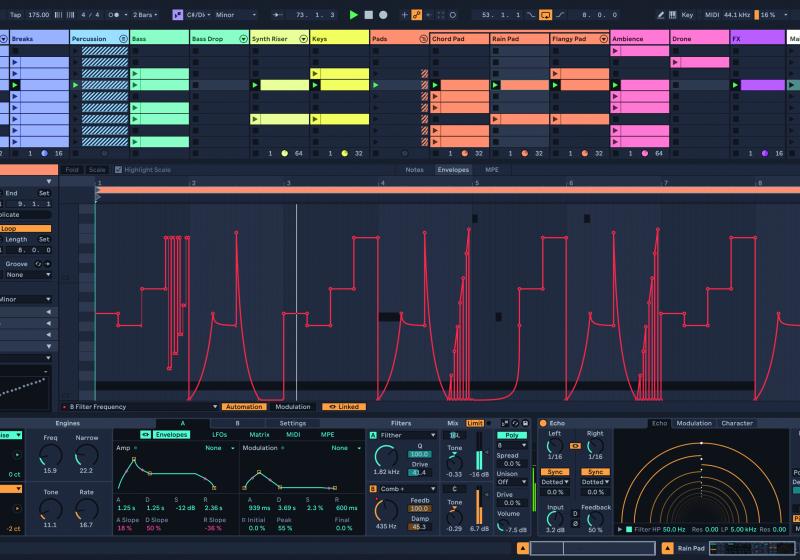This screenshot has width=800, height=560.
Task: Open the Groove None dropdown
Action: (27, 275)
